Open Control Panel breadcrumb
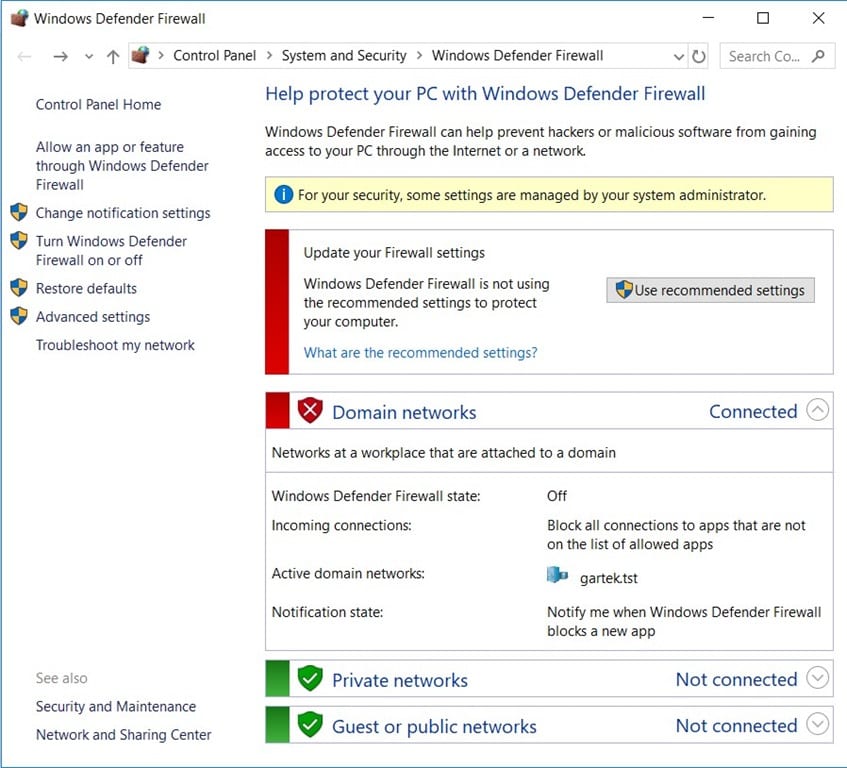This screenshot has height=768, width=847. [x=214, y=56]
